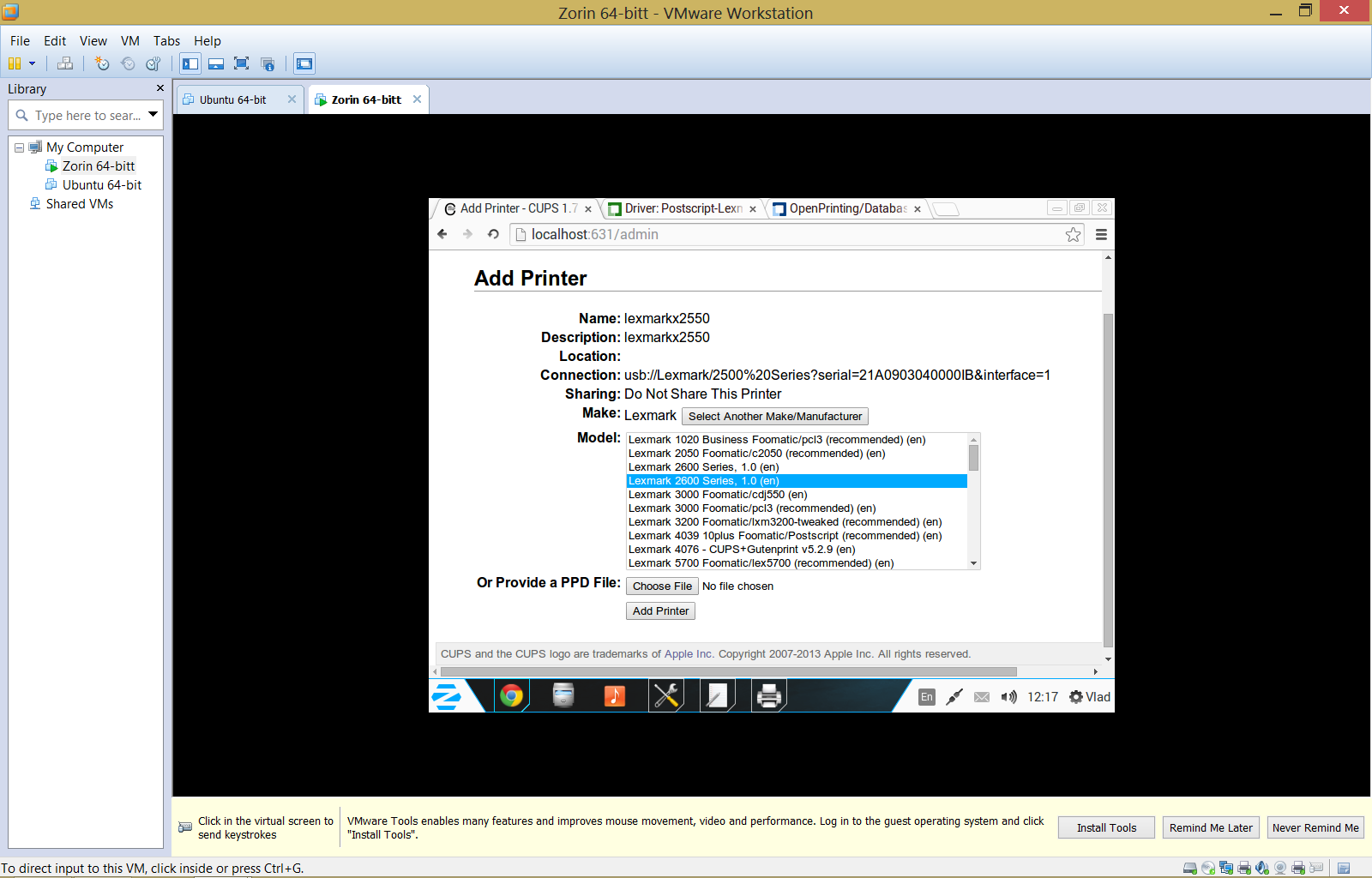Screen dimensions: 1372x878
Task: Select Lexmark 2050 Foomatic/c2050 model
Action: [x=797, y=454]
